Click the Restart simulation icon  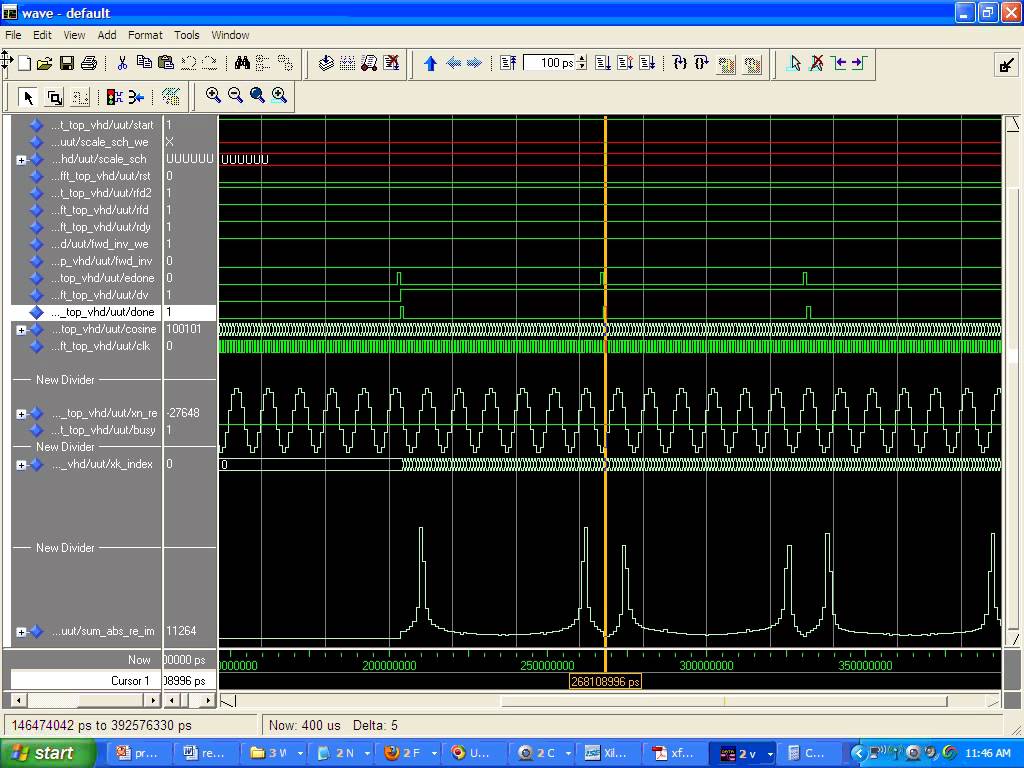[x=508, y=63]
